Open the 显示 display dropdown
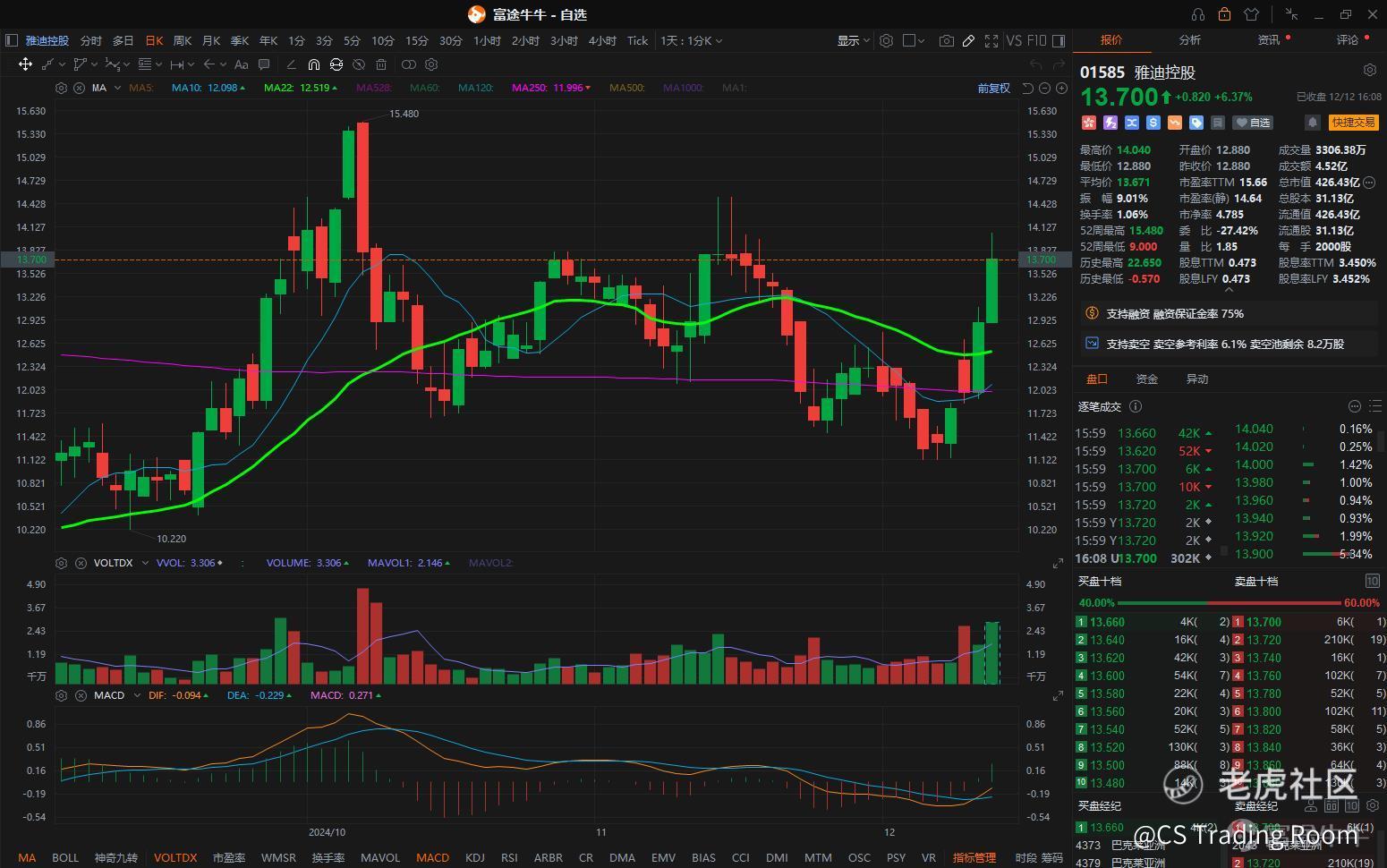Image resolution: width=1387 pixels, height=868 pixels. 854,40
